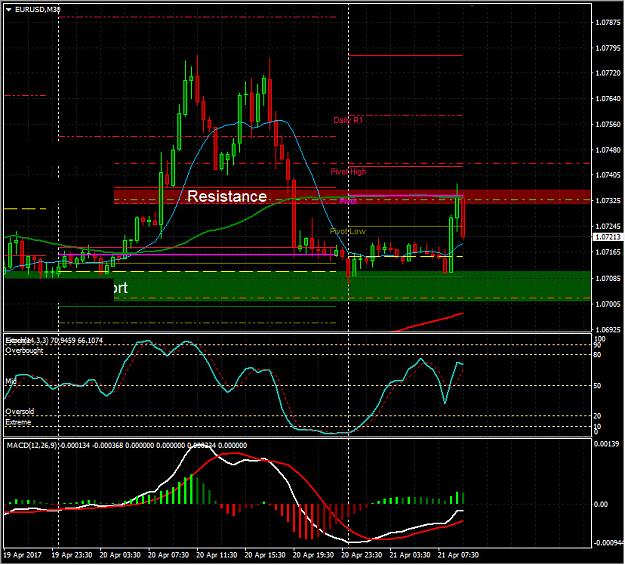Click the Daily R1 level label
This screenshot has width=625, height=565.
coord(348,120)
